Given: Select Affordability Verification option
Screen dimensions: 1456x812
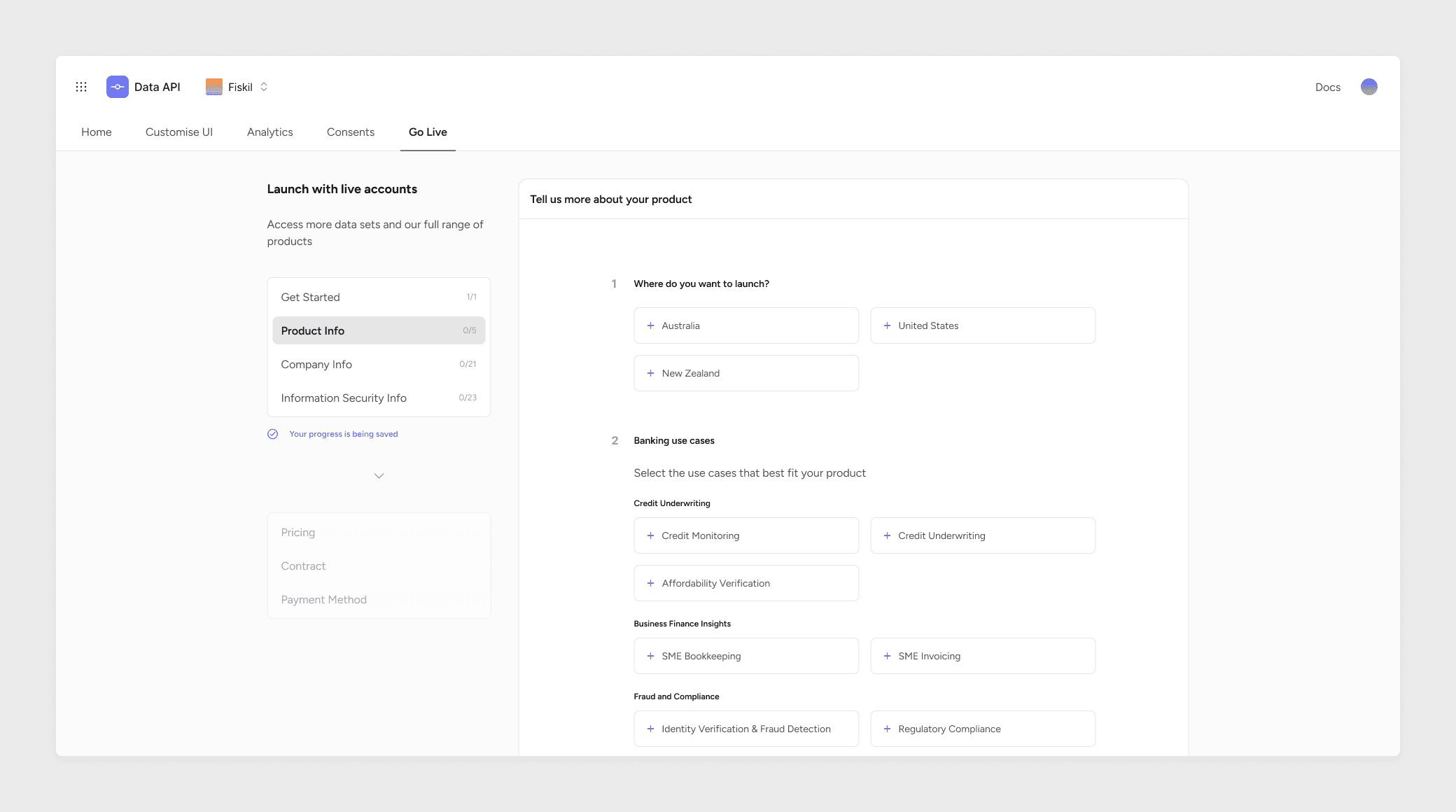Looking at the screenshot, I should 745,583.
